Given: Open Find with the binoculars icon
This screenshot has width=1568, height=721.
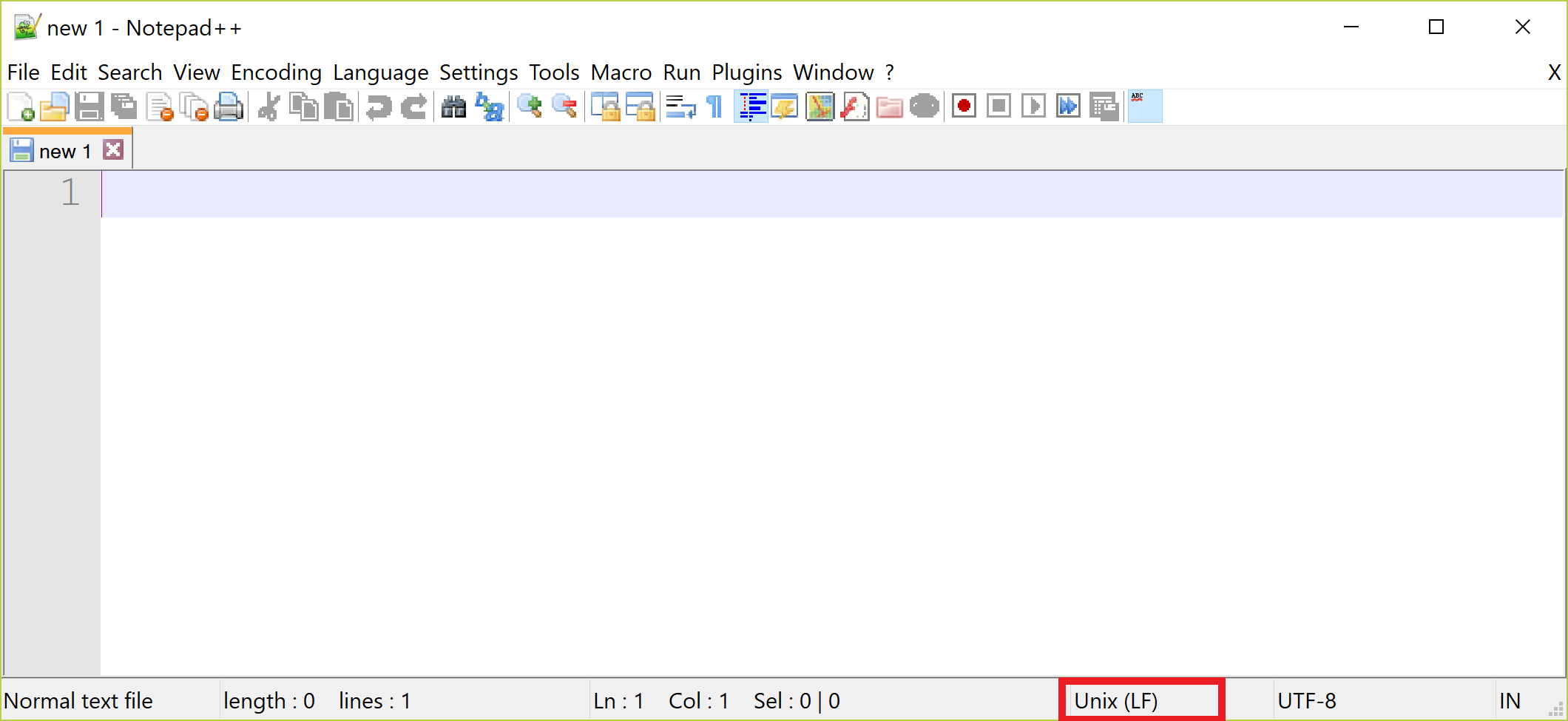Looking at the screenshot, I should pos(453,107).
